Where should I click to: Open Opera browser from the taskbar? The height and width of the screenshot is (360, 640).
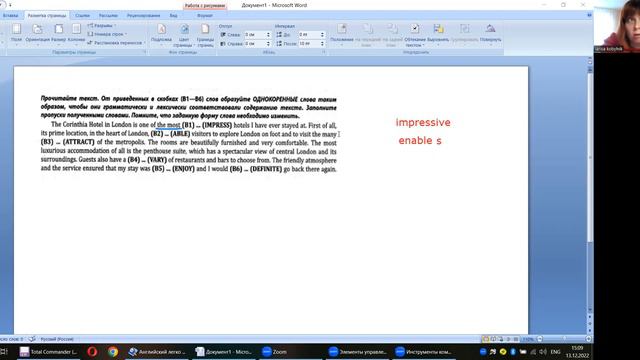[x=92, y=351]
